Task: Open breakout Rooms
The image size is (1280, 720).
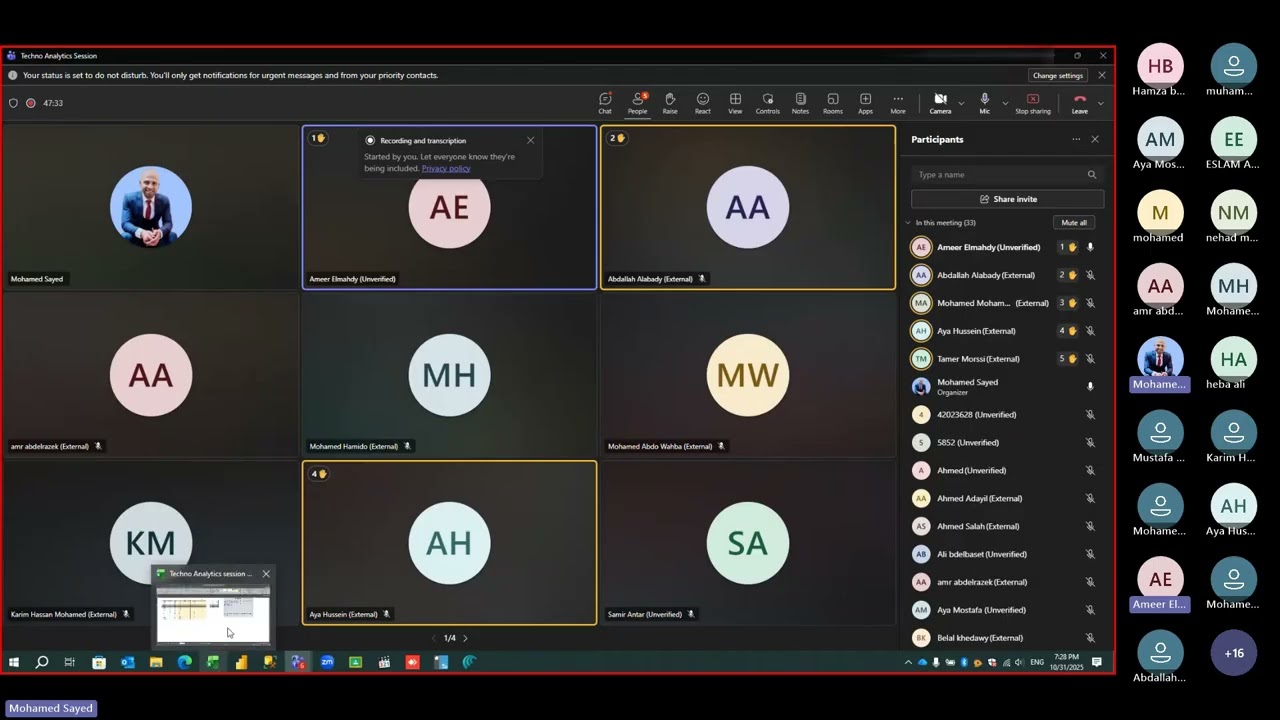Action: click(x=833, y=103)
